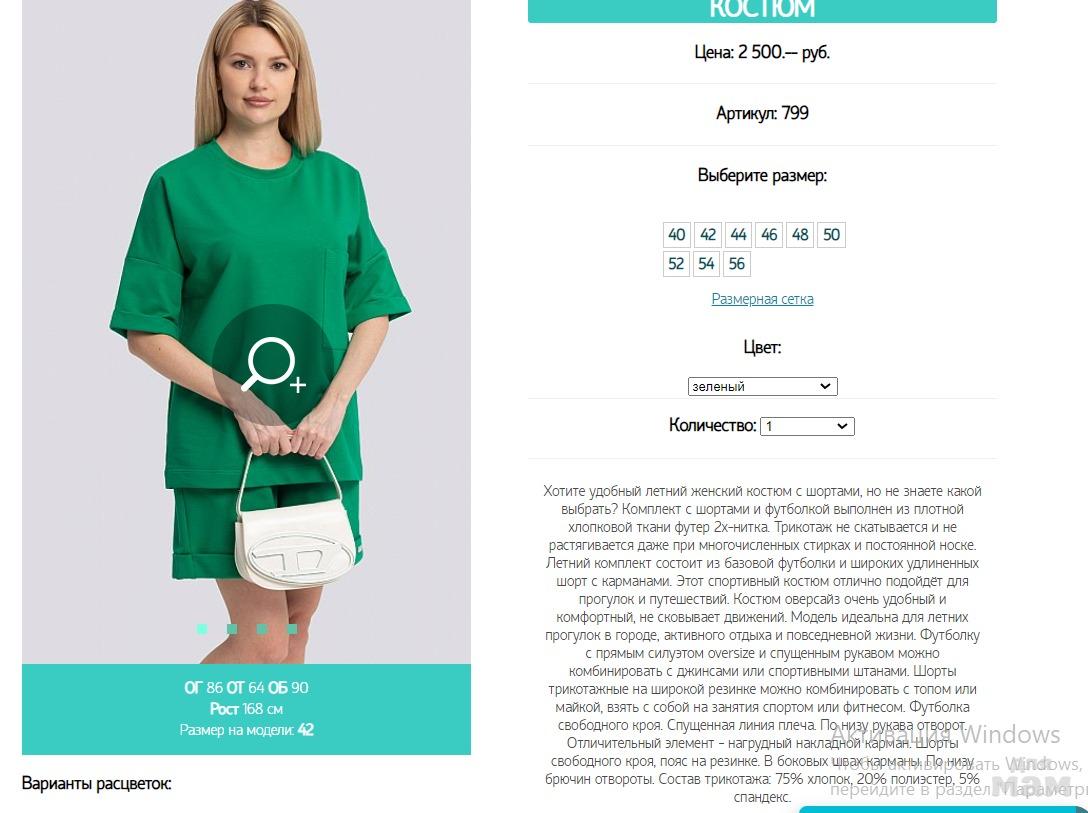Expand the Количество quantity dropdown
This screenshot has width=1088, height=813.
click(808, 426)
